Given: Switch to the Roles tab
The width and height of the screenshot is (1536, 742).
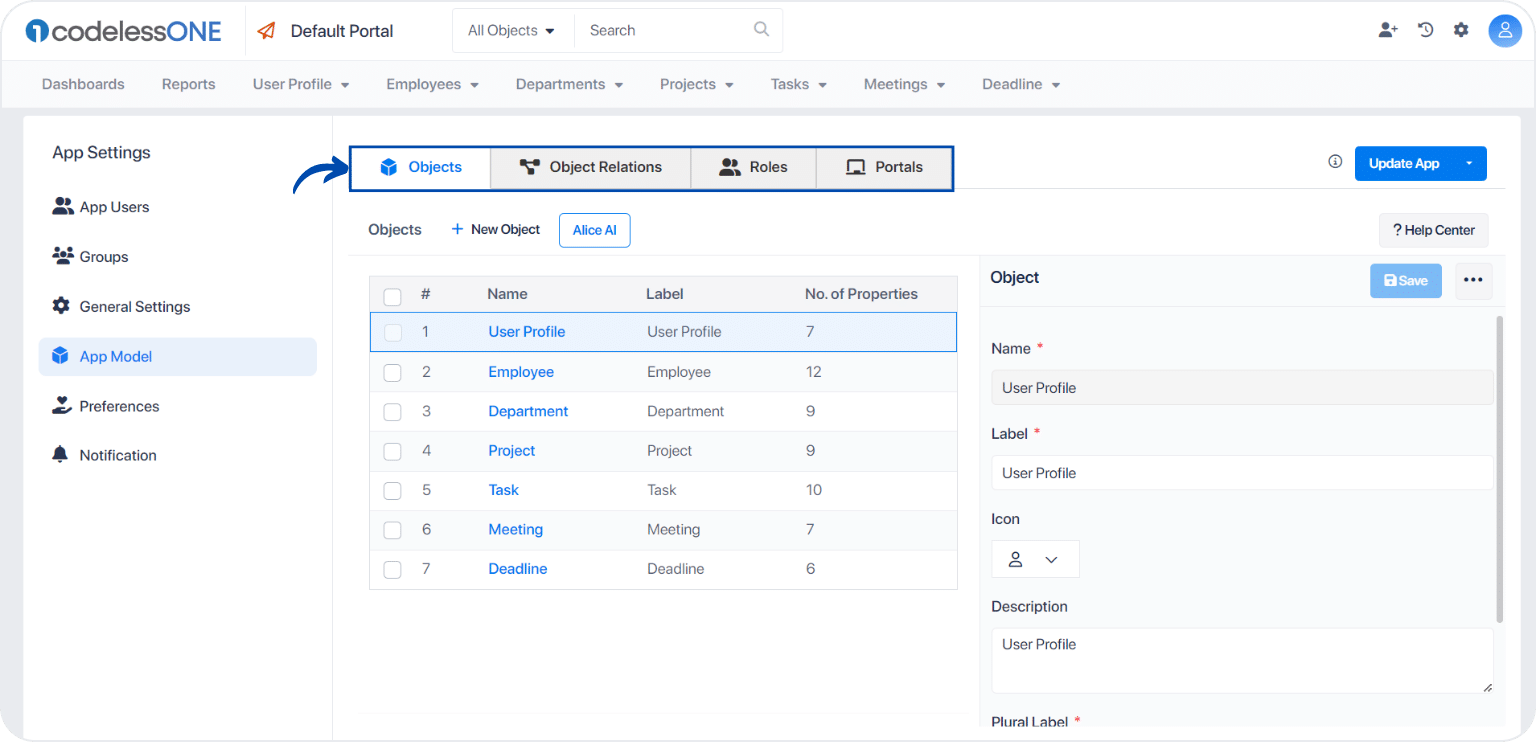Looking at the screenshot, I should [x=754, y=168].
